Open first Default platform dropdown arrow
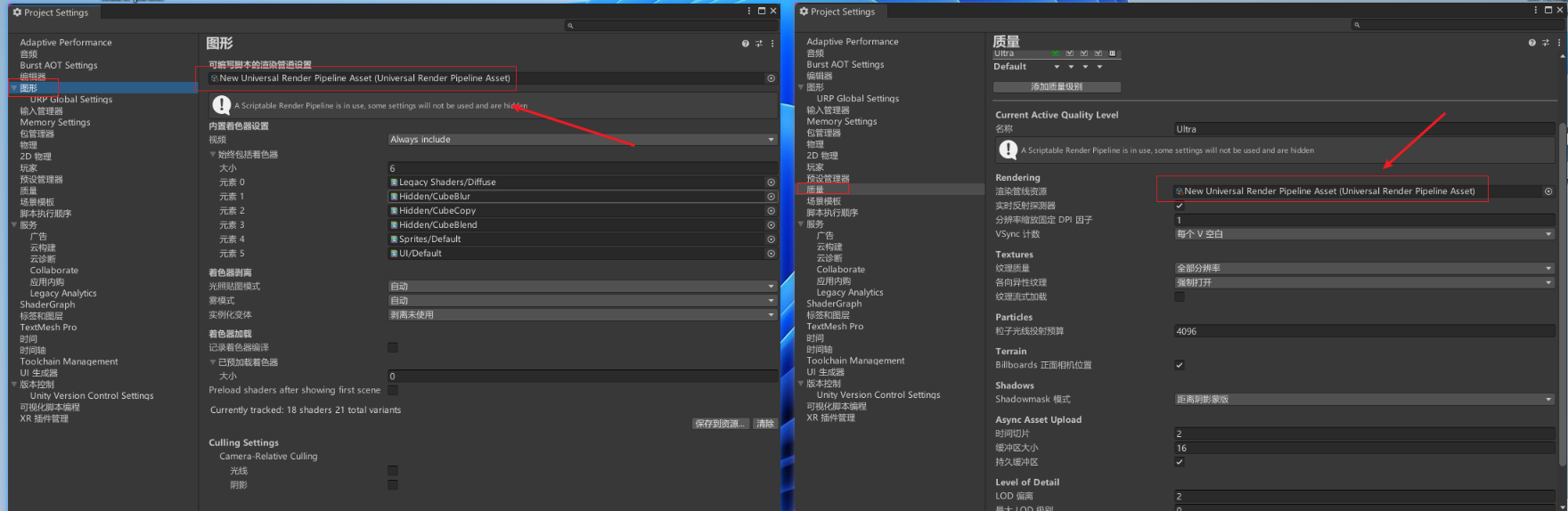Screen dimensions: 1568x511 1058,67
